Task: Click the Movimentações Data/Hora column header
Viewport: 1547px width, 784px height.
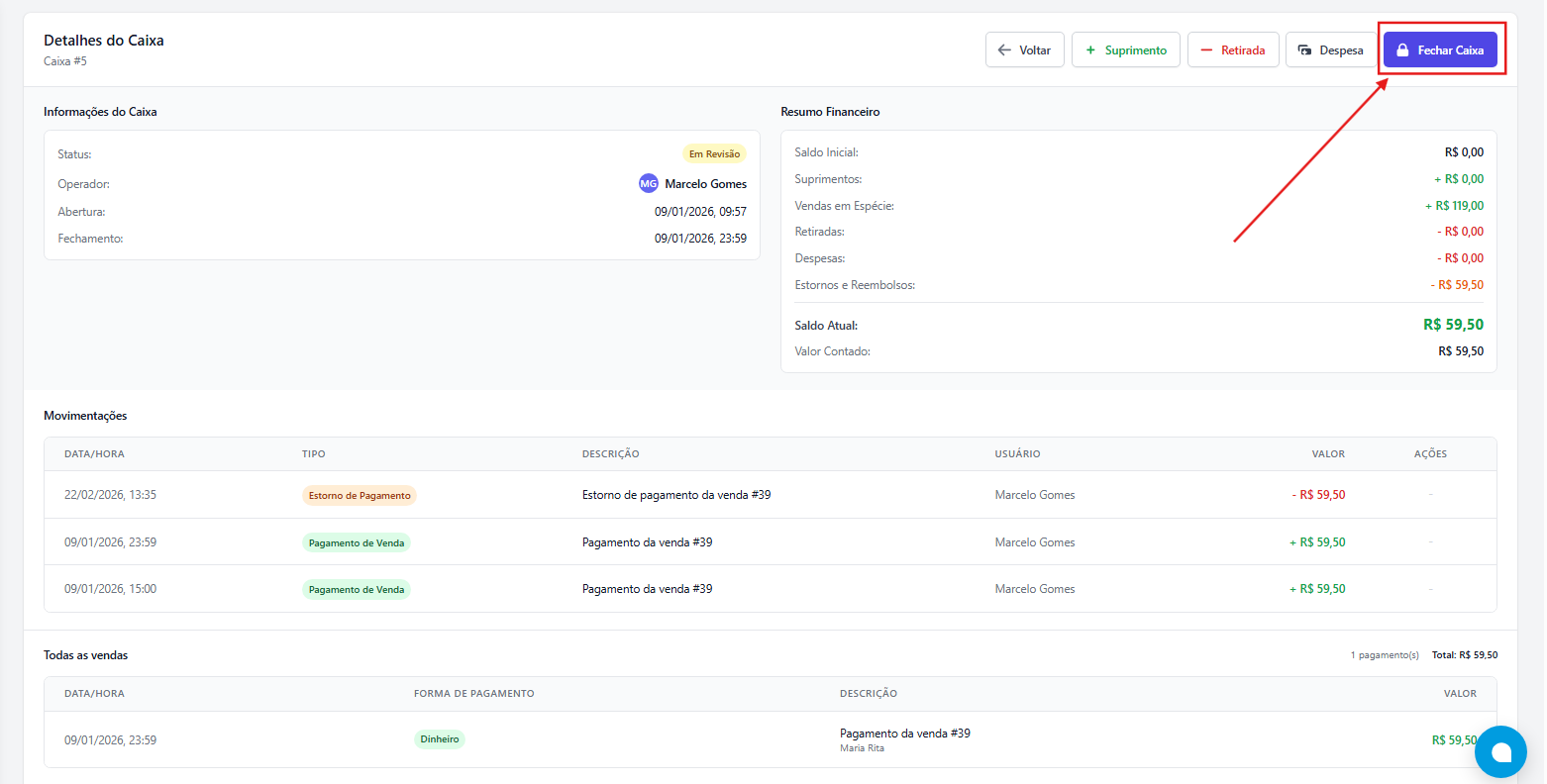Action: click(x=94, y=454)
